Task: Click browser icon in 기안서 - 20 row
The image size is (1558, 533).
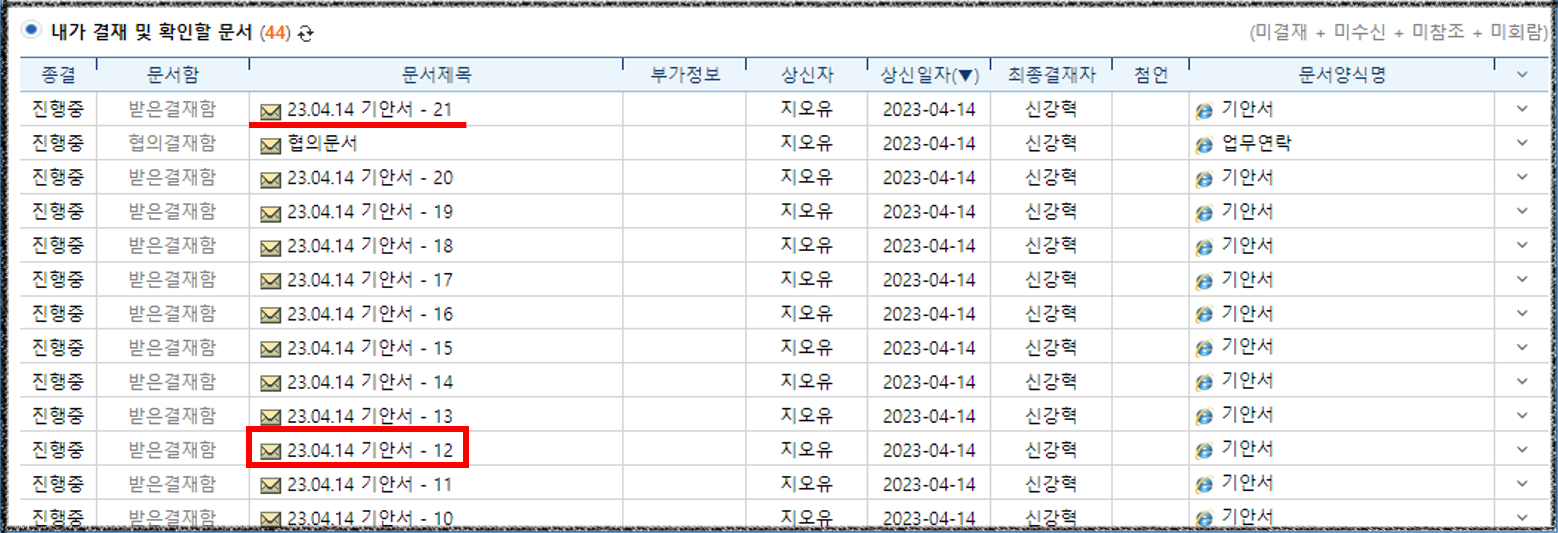Action: coord(1204,178)
